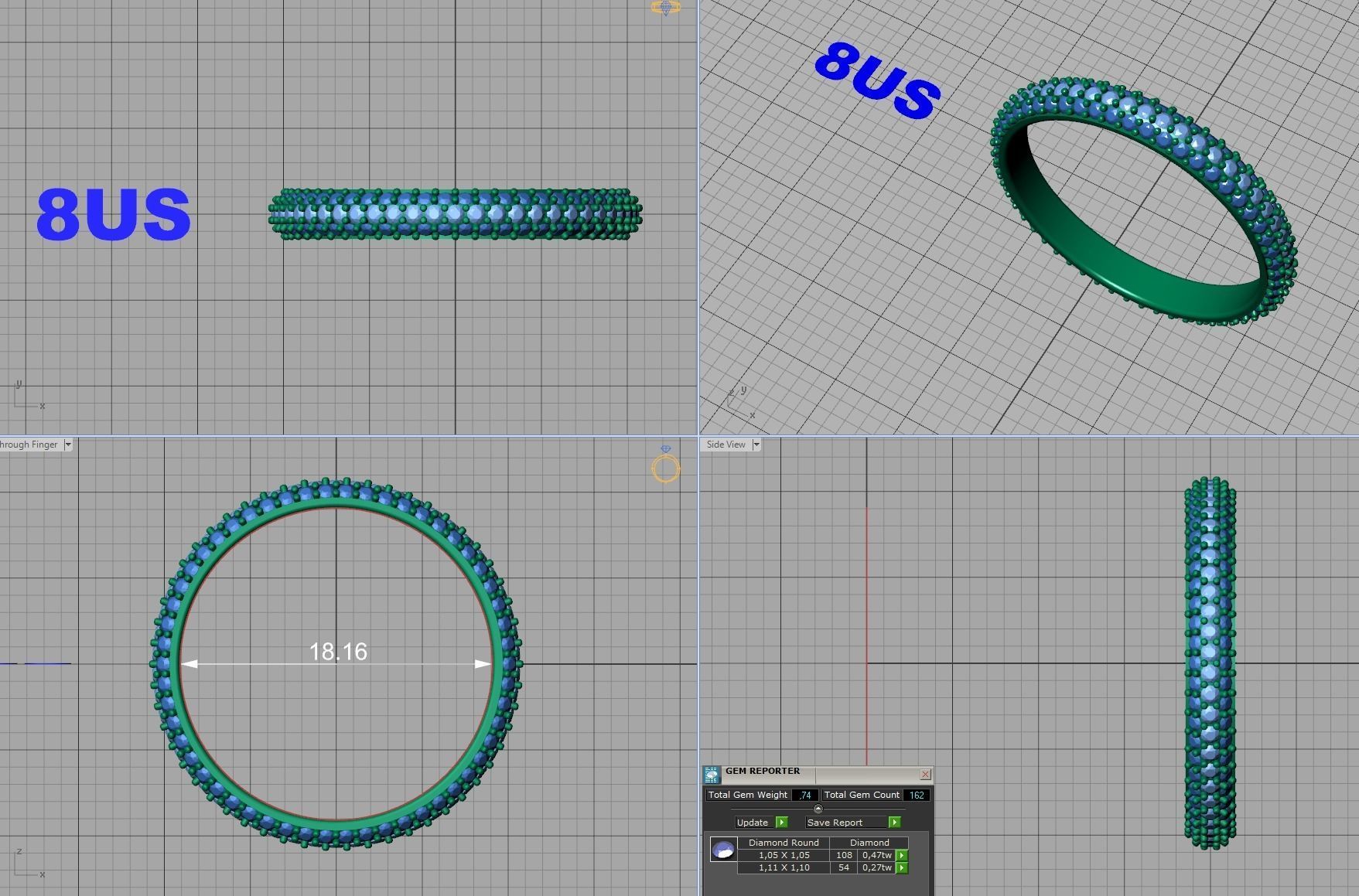Click the green arrow next to Update

[x=781, y=823]
